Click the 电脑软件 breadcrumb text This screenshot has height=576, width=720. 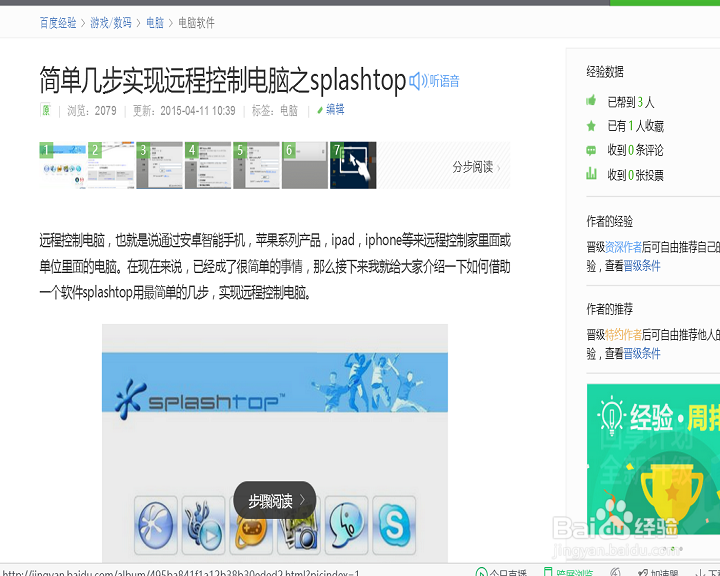point(196,23)
